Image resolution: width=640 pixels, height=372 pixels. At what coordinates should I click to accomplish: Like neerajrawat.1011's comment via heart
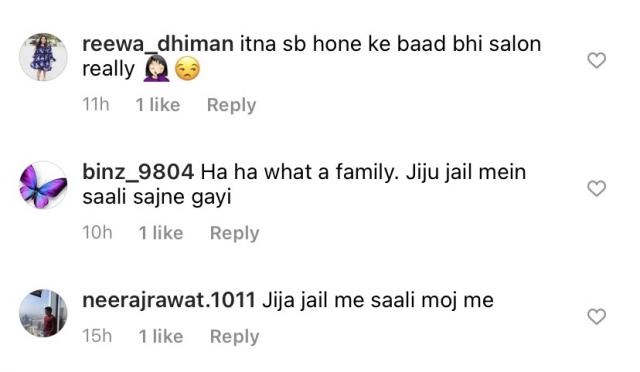point(596,316)
